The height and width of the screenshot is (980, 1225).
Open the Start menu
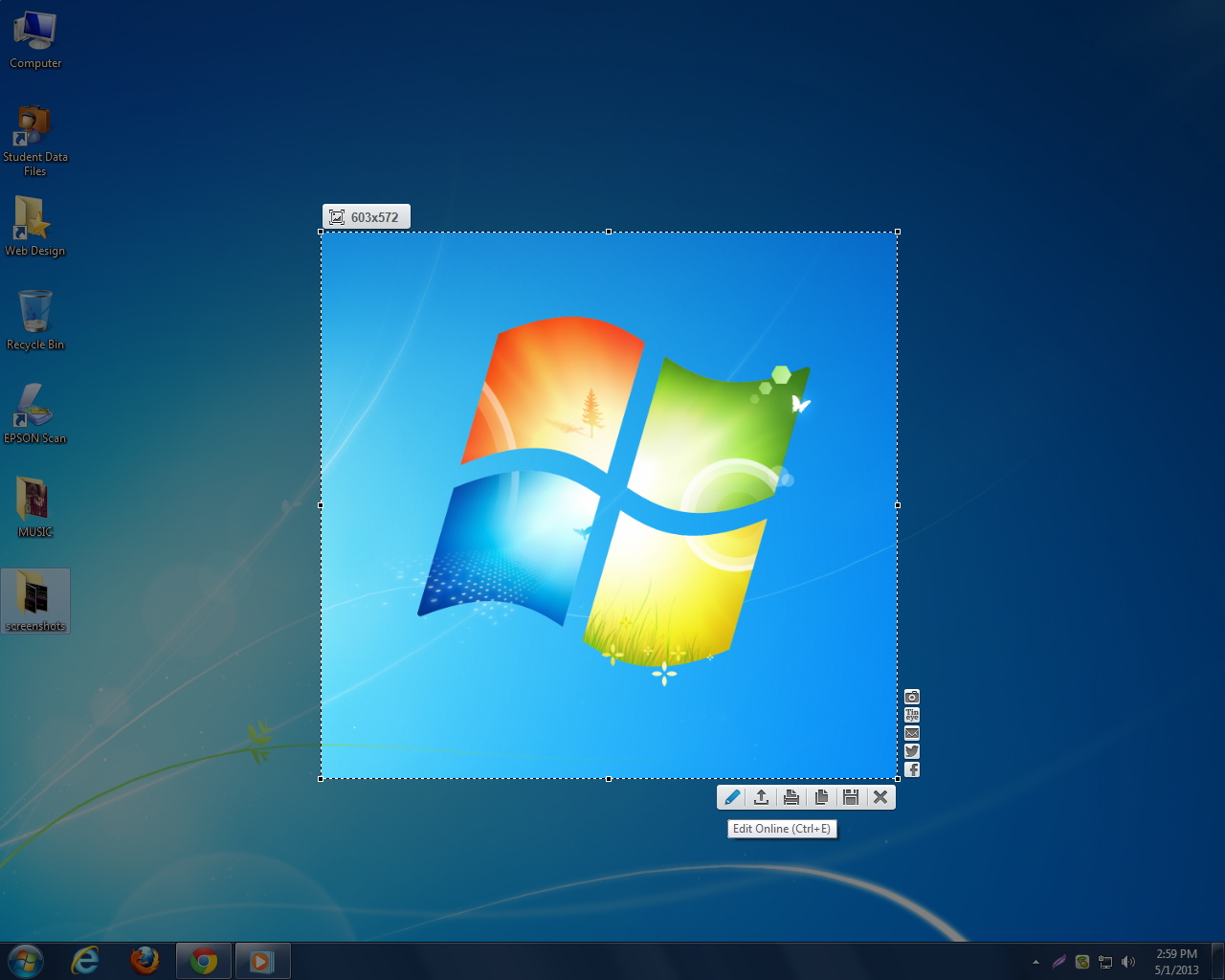click(24, 961)
